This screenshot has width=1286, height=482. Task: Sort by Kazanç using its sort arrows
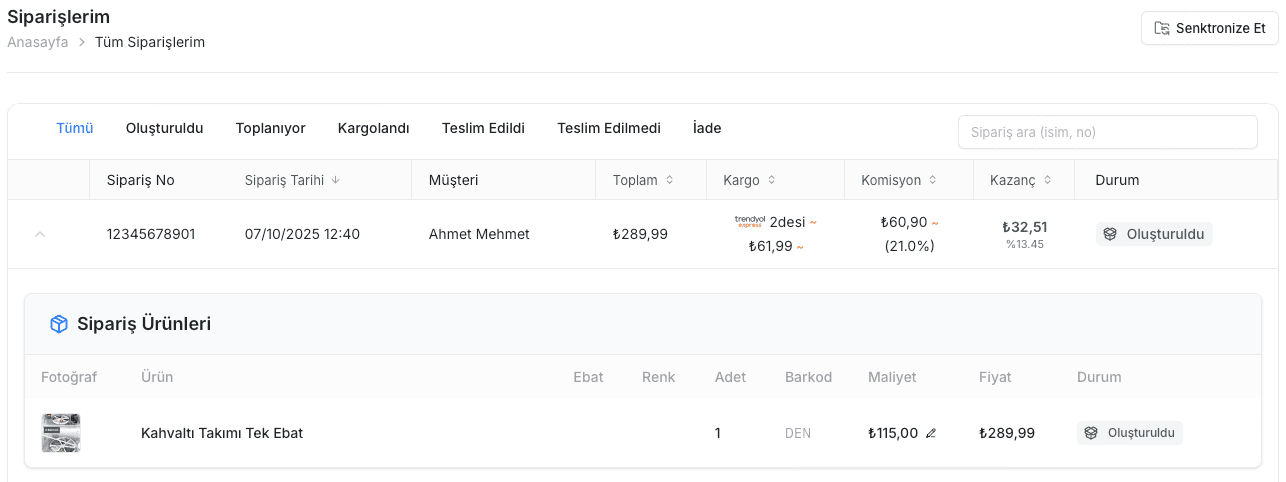[1047, 180]
